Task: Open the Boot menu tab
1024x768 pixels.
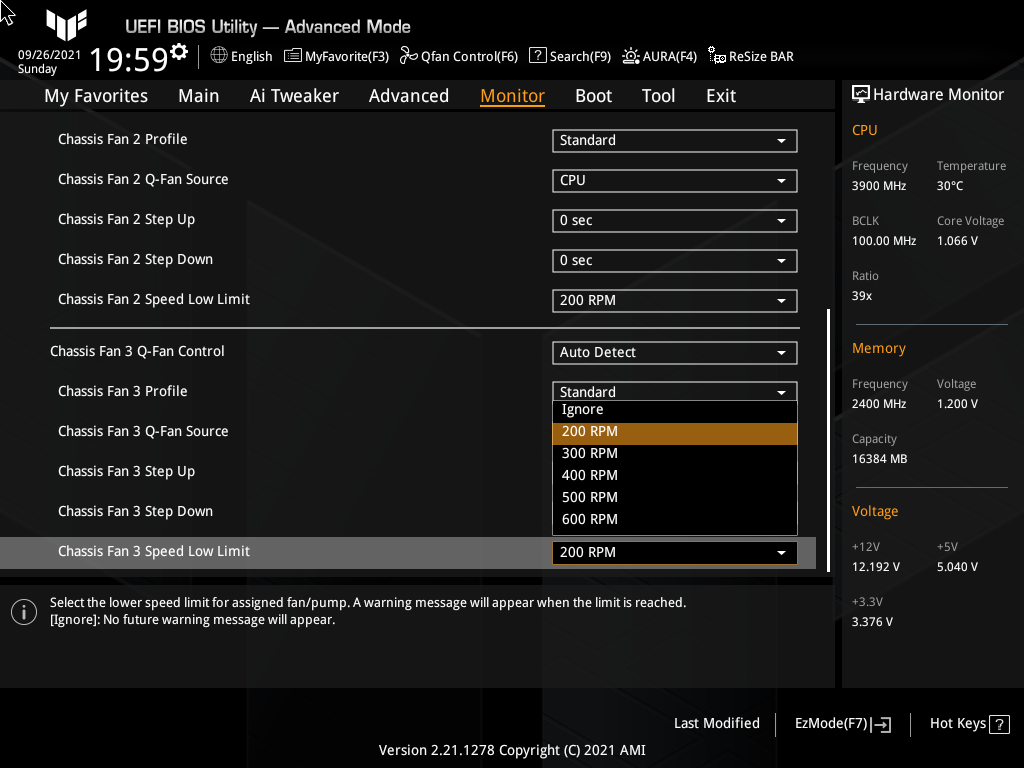Action: click(593, 95)
